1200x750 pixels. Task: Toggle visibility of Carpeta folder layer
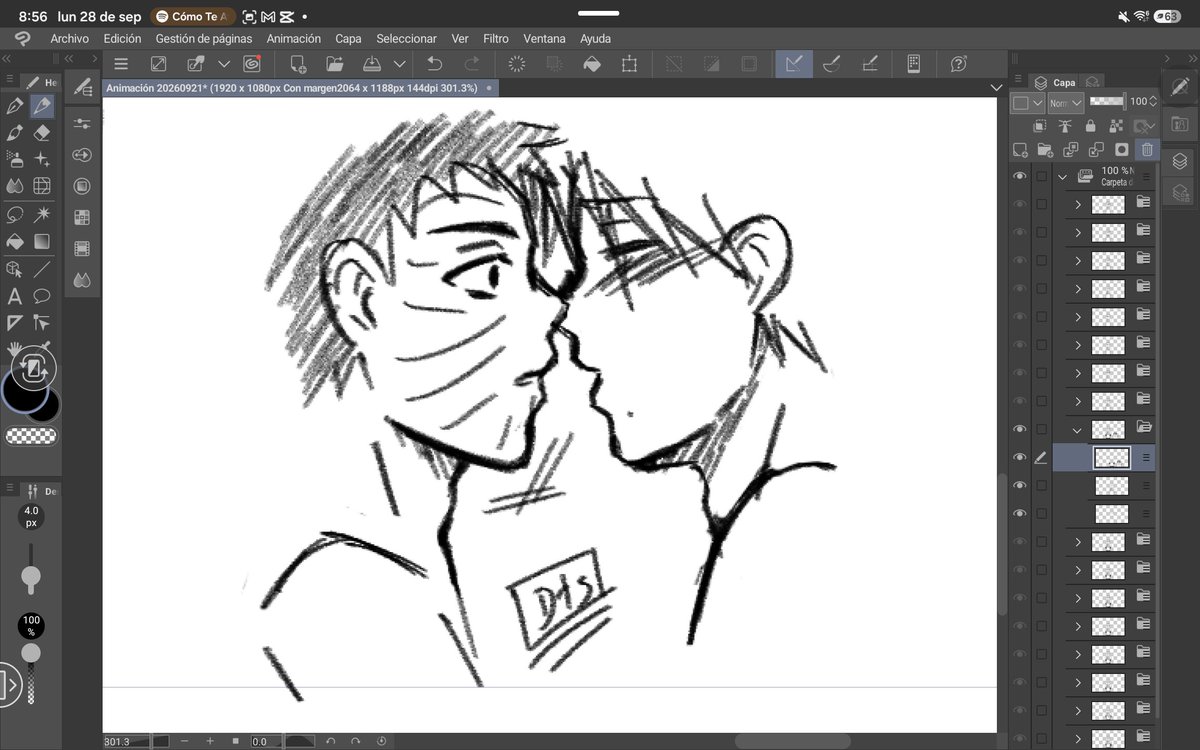pos(1020,176)
